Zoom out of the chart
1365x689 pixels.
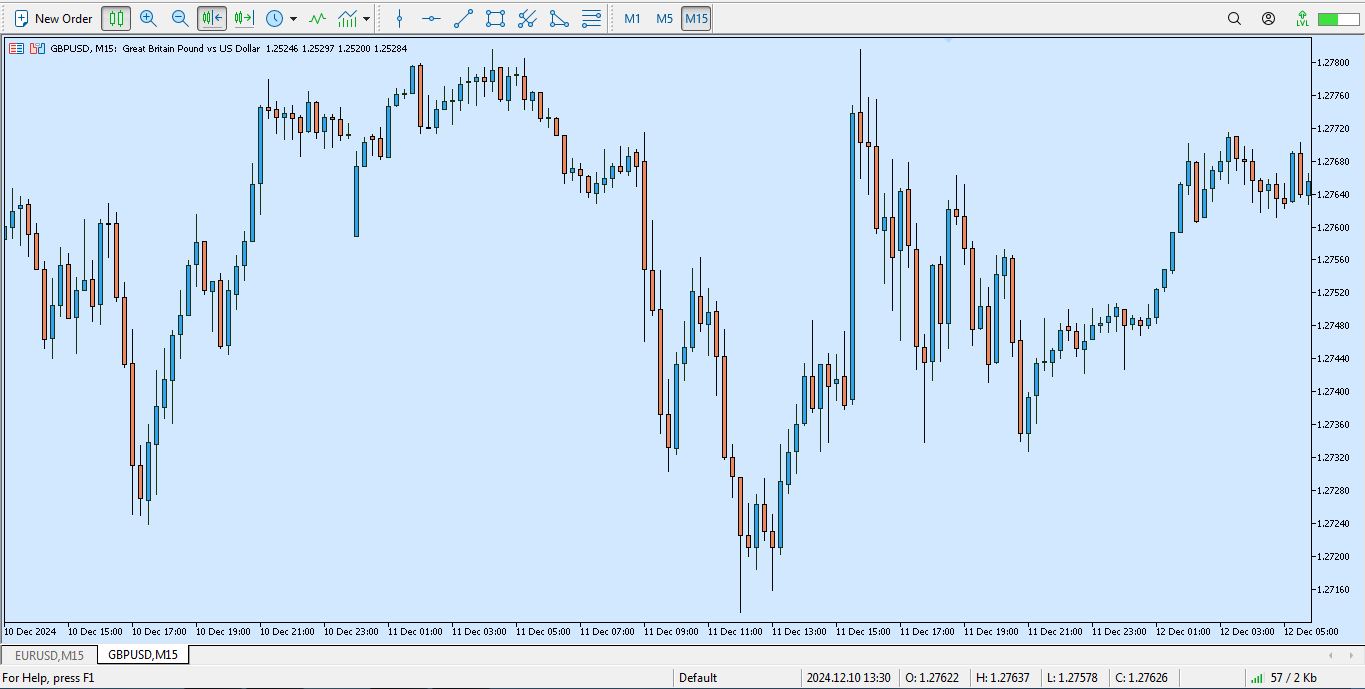180,18
